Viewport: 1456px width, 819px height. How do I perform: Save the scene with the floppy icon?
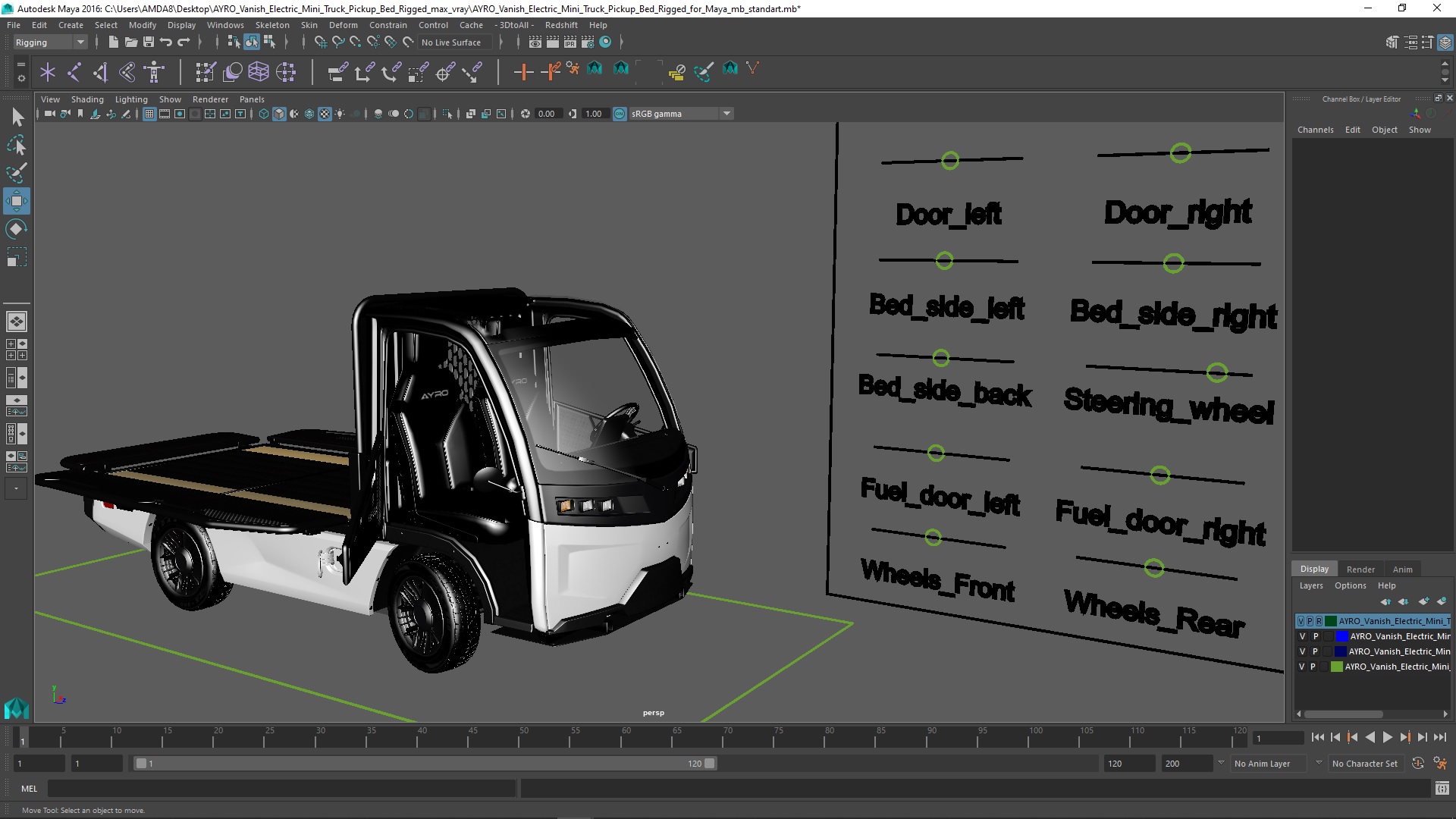[149, 42]
